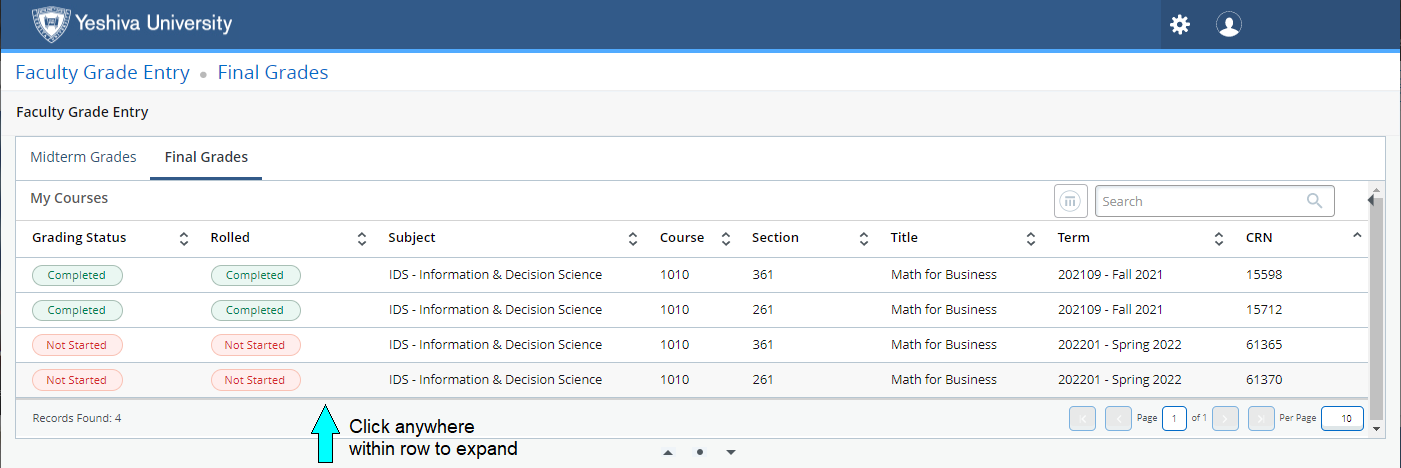Image resolution: width=1401 pixels, height=468 pixels.
Task: Click the Faculty Grade Entry breadcrumb link
Action: [x=102, y=72]
